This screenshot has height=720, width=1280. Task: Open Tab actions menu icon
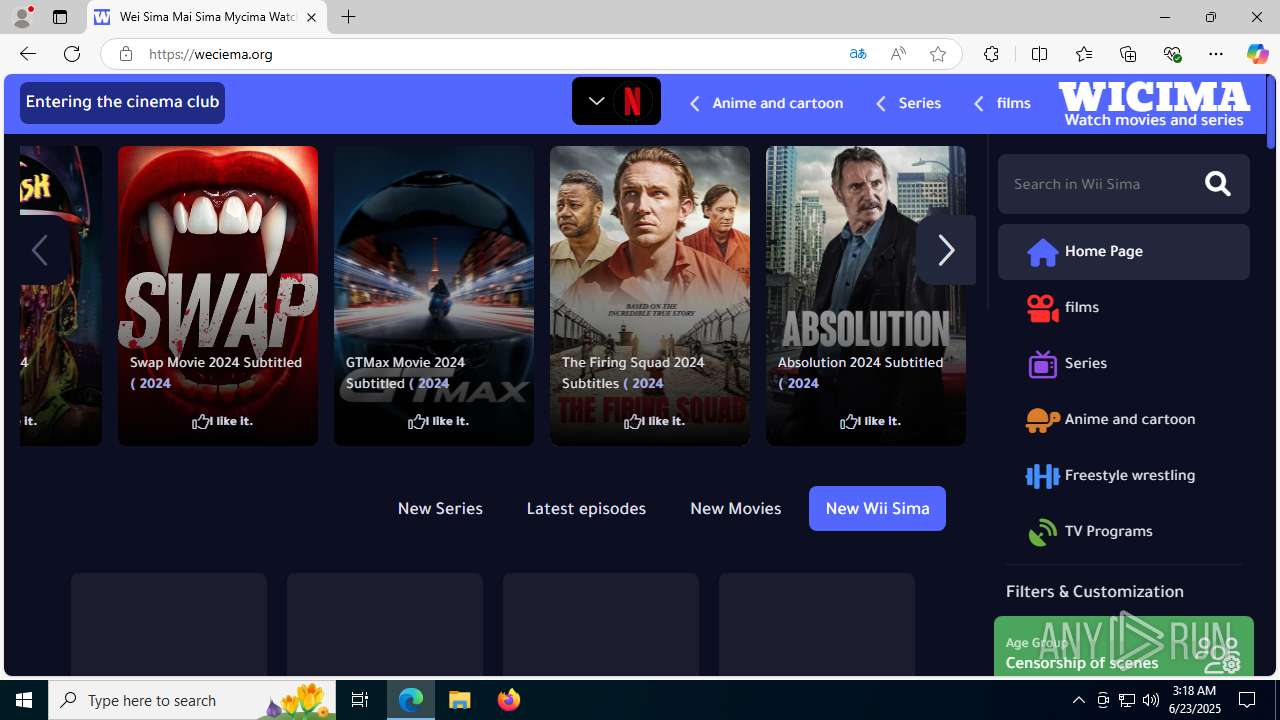[x=60, y=17]
